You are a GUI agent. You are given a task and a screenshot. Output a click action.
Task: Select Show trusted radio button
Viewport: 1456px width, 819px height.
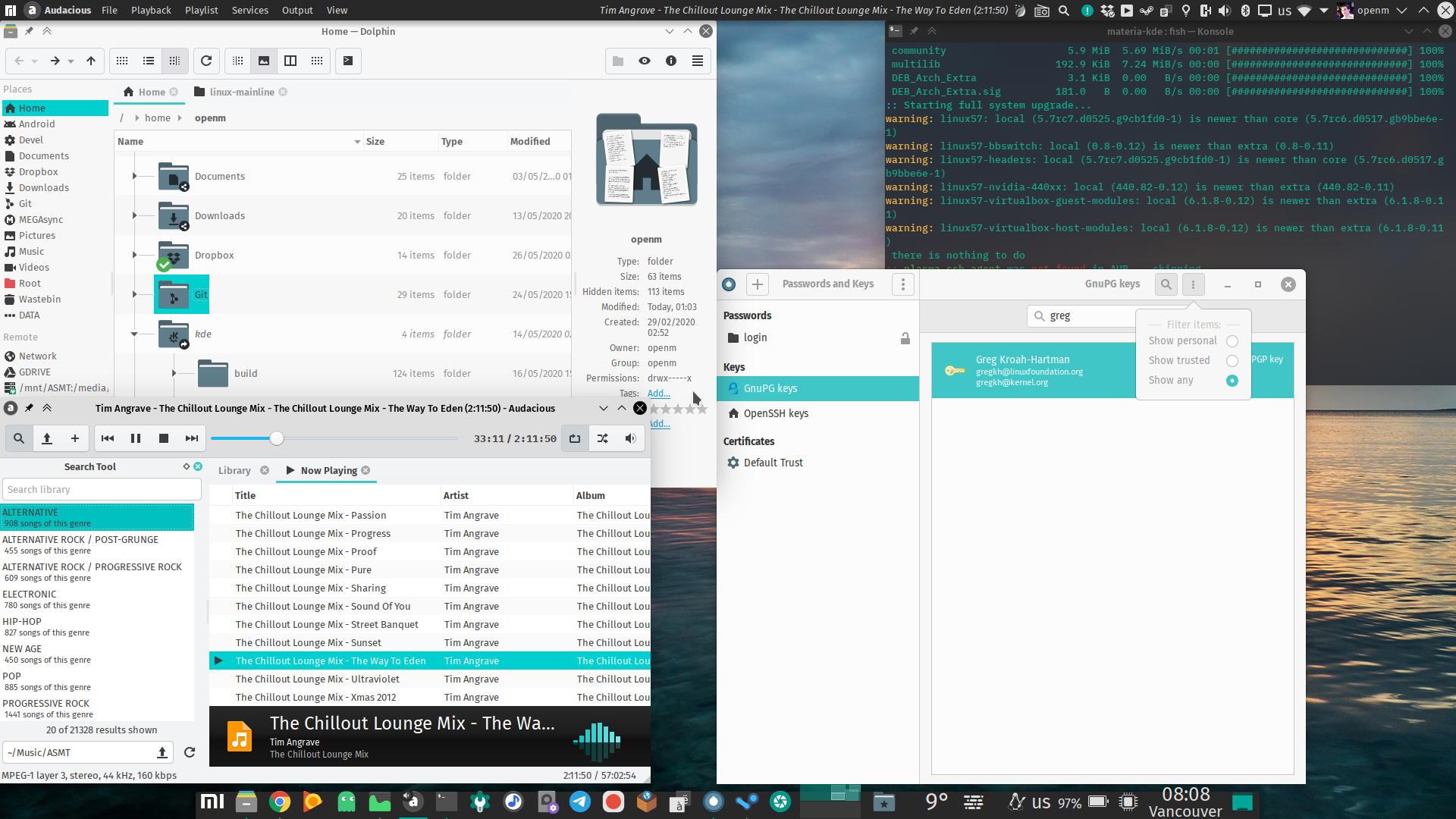click(x=1232, y=361)
